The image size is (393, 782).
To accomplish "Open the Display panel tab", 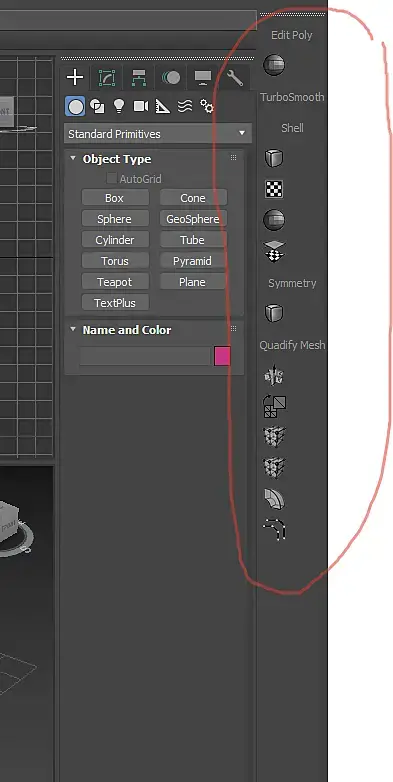I will [x=202, y=78].
